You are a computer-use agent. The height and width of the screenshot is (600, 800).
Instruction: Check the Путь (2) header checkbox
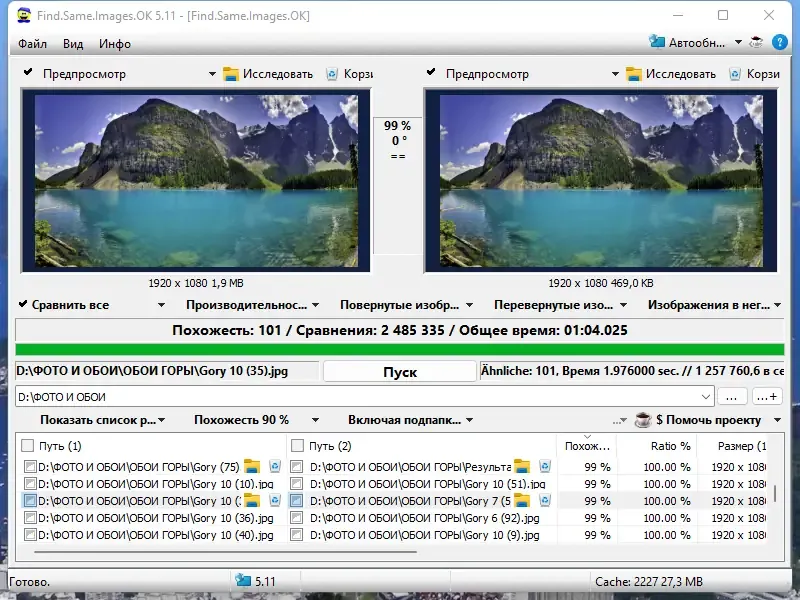297,446
